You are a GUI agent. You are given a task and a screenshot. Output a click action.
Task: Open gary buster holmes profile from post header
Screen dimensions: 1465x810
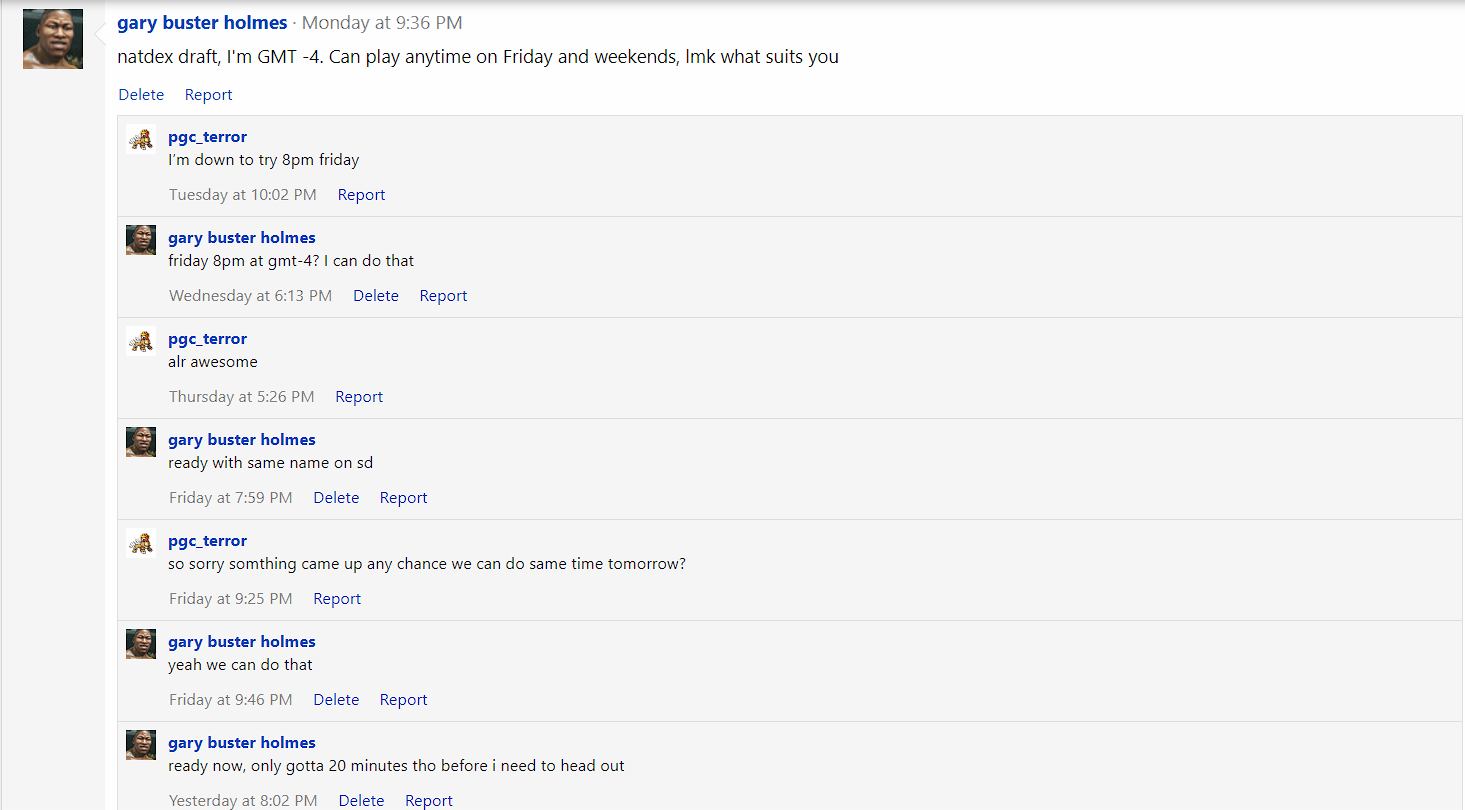point(202,22)
